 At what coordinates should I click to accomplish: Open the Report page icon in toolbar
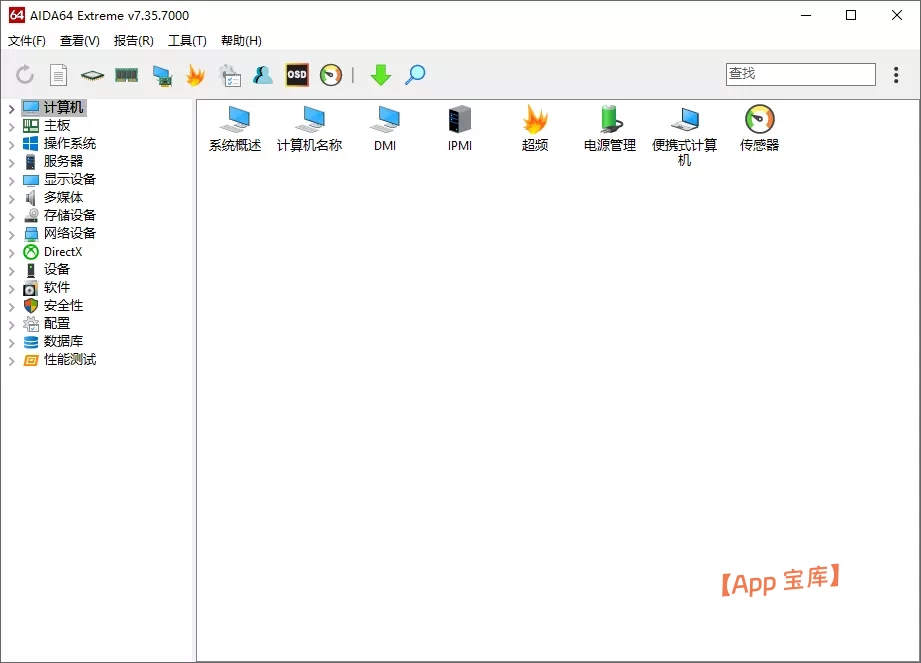[x=58, y=75]
